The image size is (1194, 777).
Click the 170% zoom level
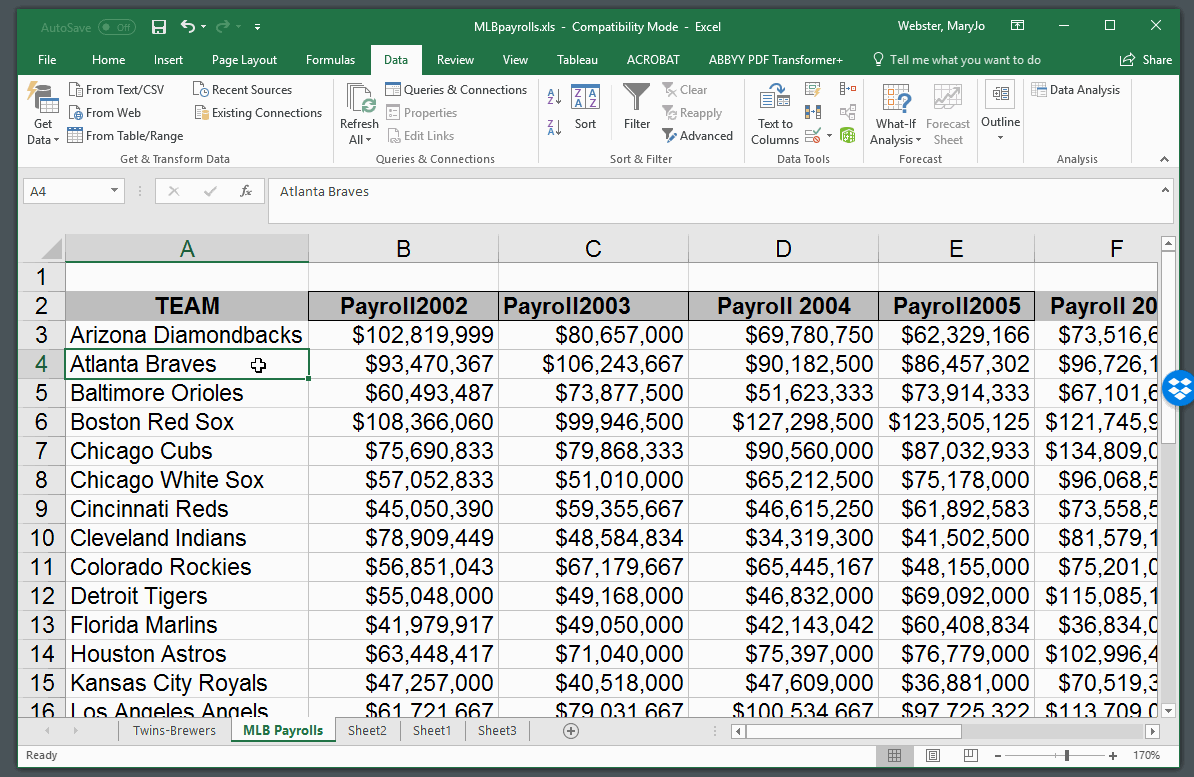point(1146,756)
